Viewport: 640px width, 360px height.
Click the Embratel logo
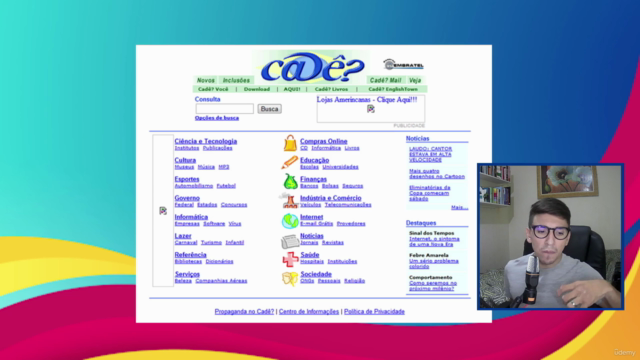[x=403, y=64]
